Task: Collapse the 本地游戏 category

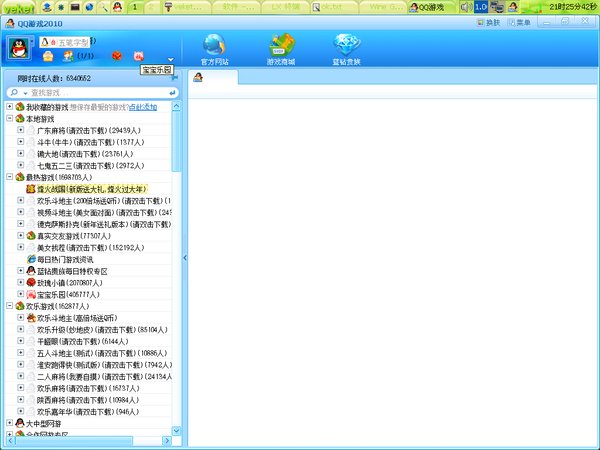Action: pyautogui.click(x=9, y=118)
